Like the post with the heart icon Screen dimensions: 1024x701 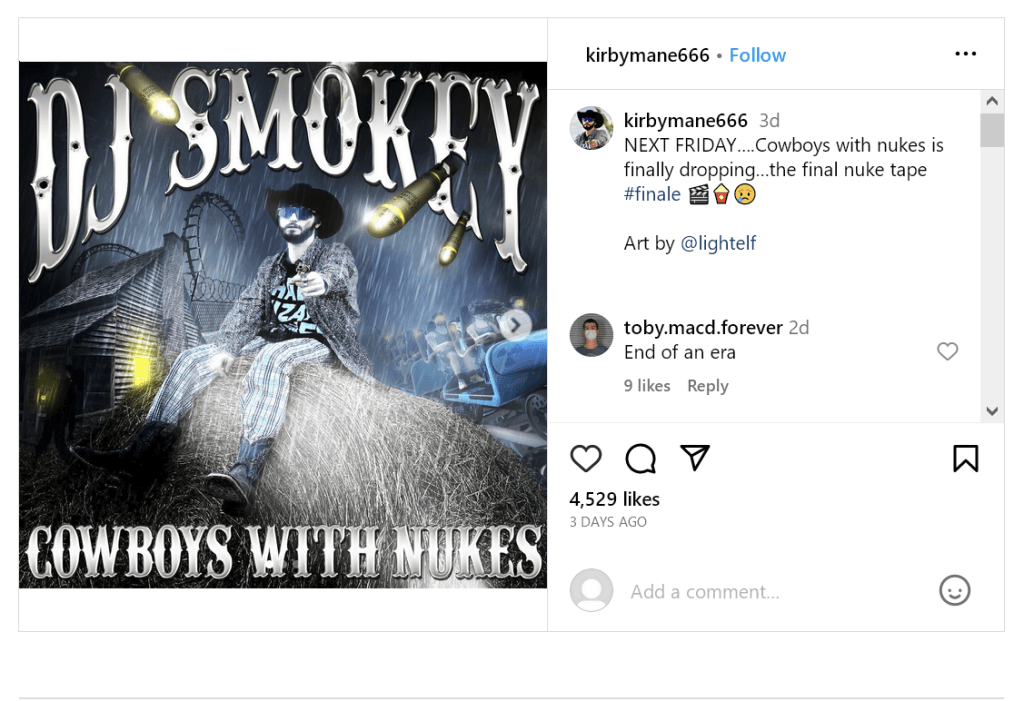coord(585,458)
